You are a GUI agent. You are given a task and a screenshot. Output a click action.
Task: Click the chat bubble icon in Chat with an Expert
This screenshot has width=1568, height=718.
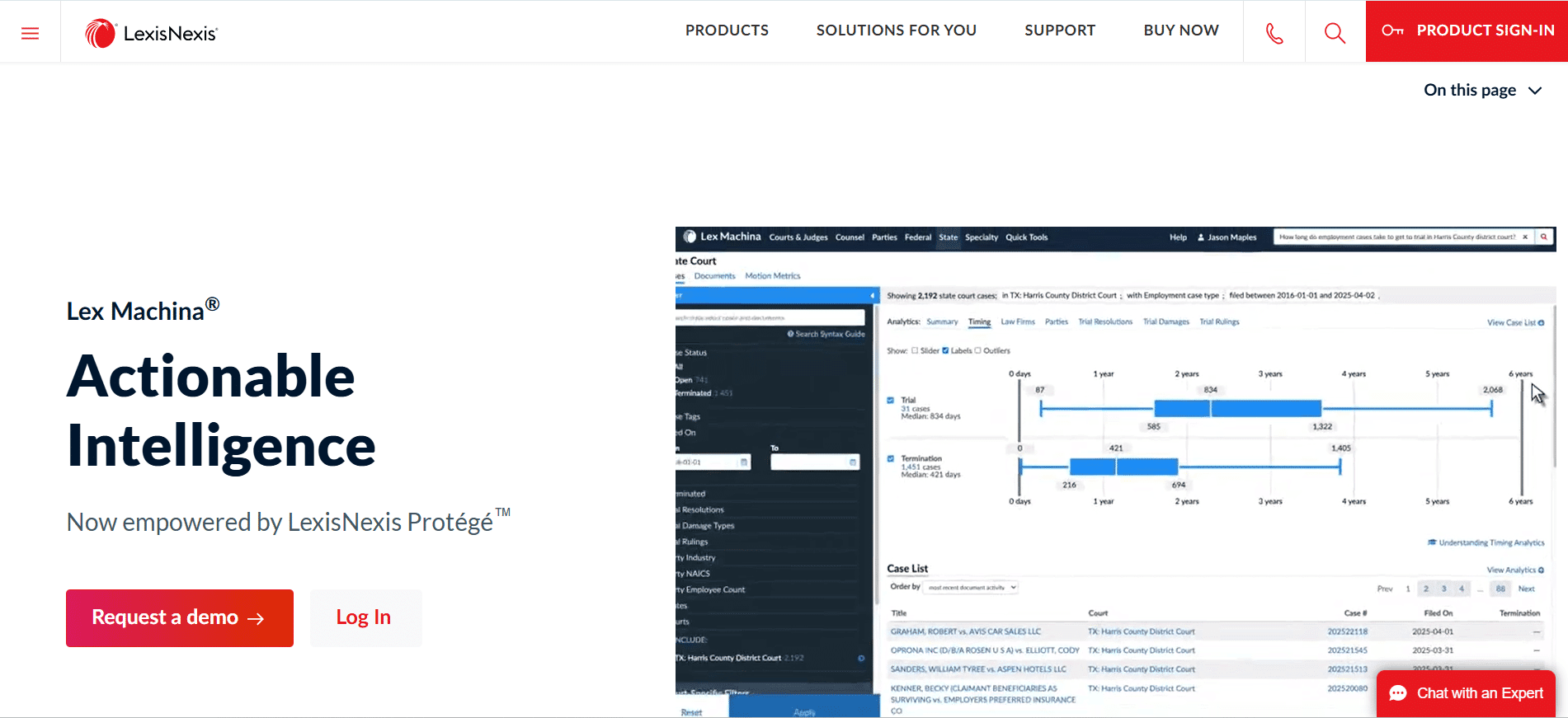click(x=1398, y=693)
